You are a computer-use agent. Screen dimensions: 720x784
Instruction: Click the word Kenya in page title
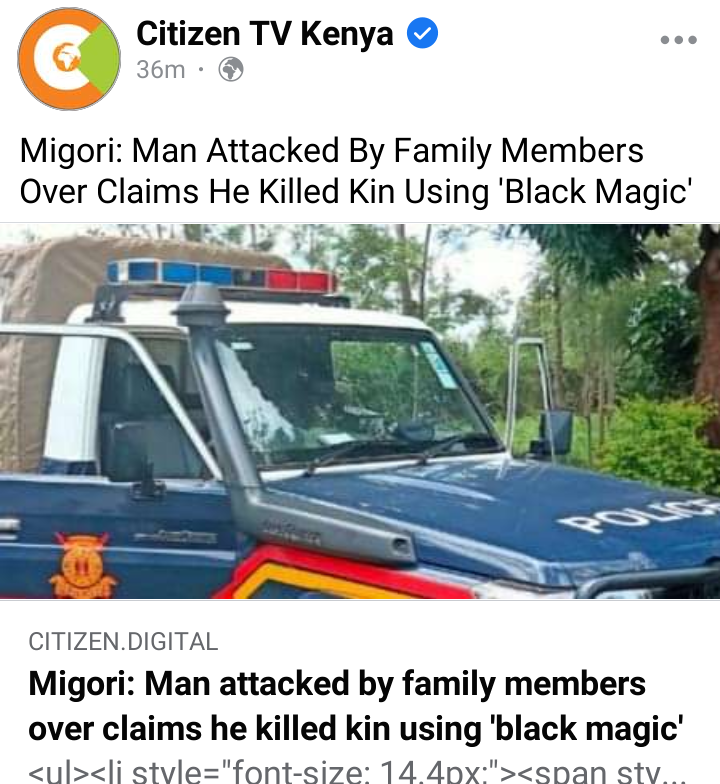tap(347, 34)
